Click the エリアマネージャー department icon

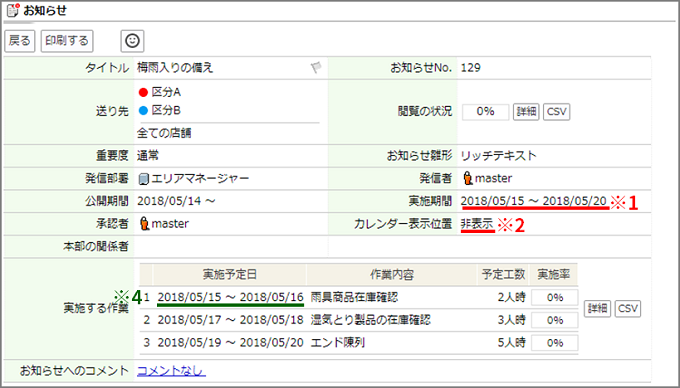click(144, 179)
